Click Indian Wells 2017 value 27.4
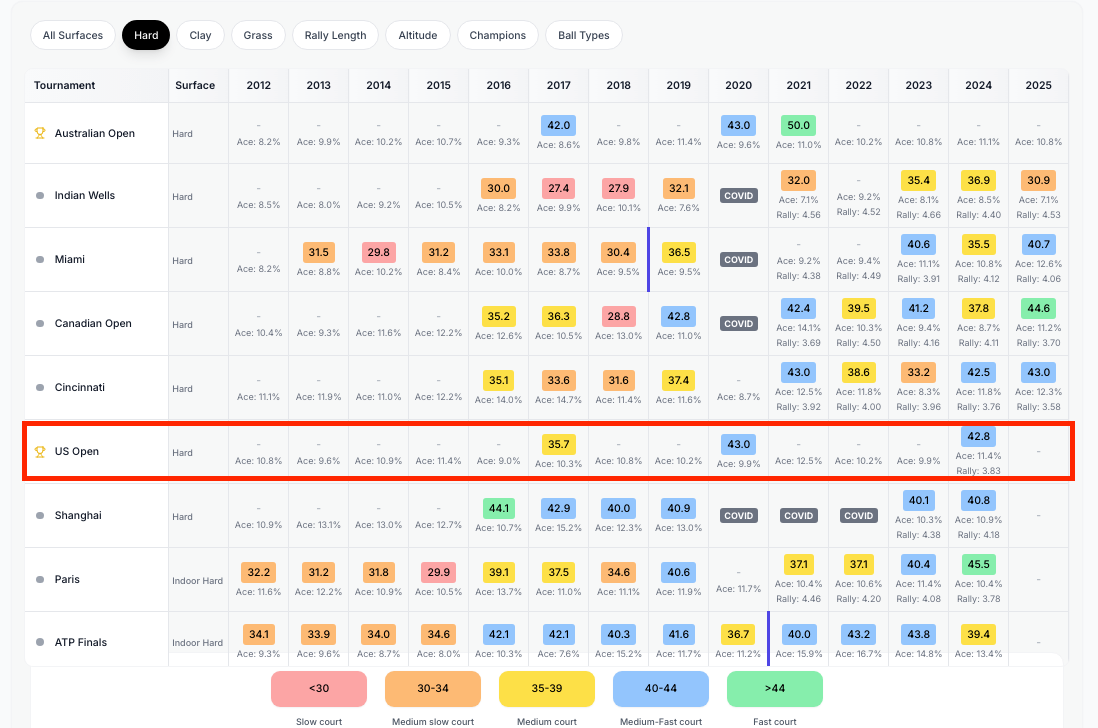This screenshot has height=728, width=1098. [558, 188]
